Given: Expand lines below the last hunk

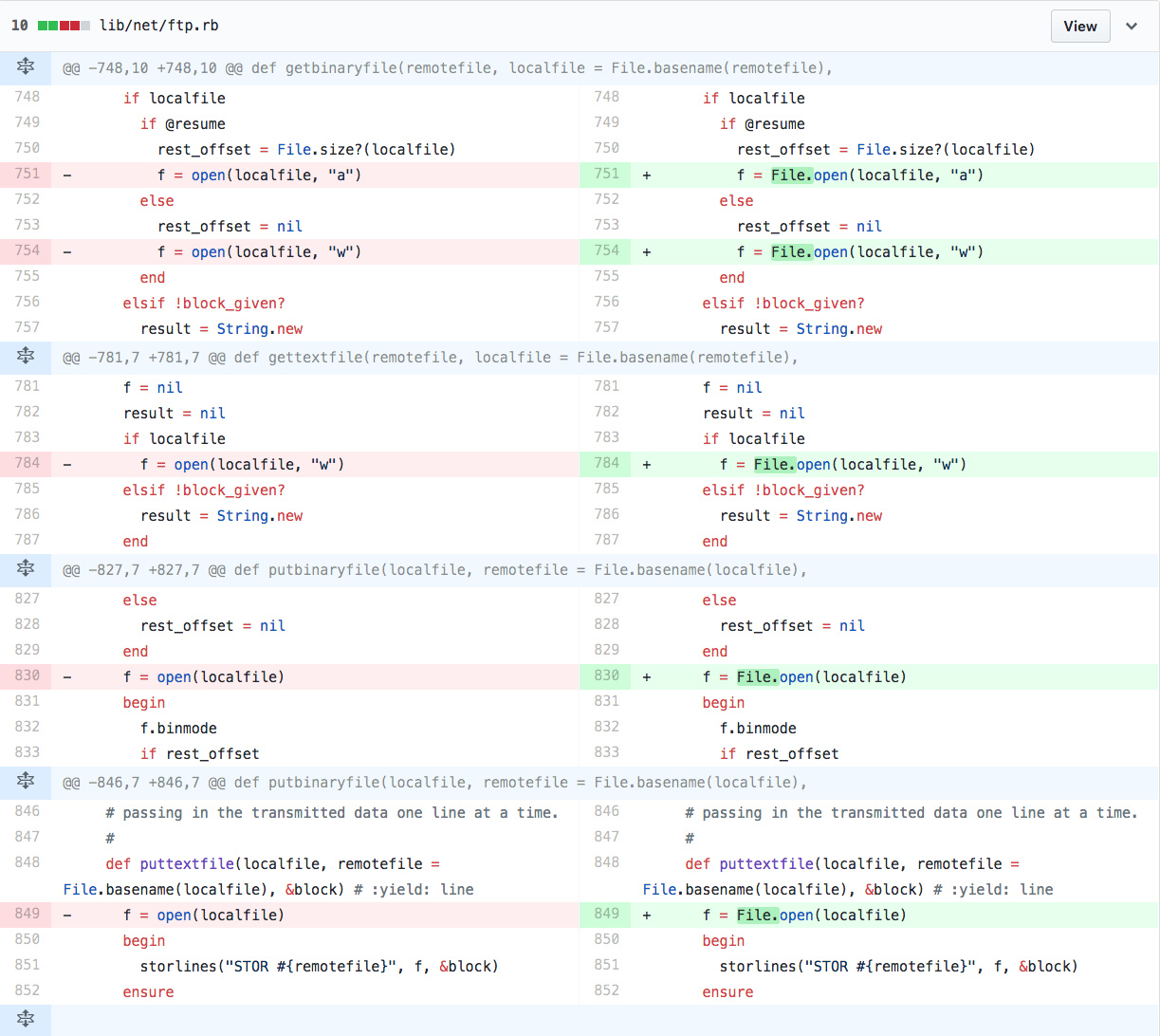Looking at the screenshot, I should (26, 1019).
